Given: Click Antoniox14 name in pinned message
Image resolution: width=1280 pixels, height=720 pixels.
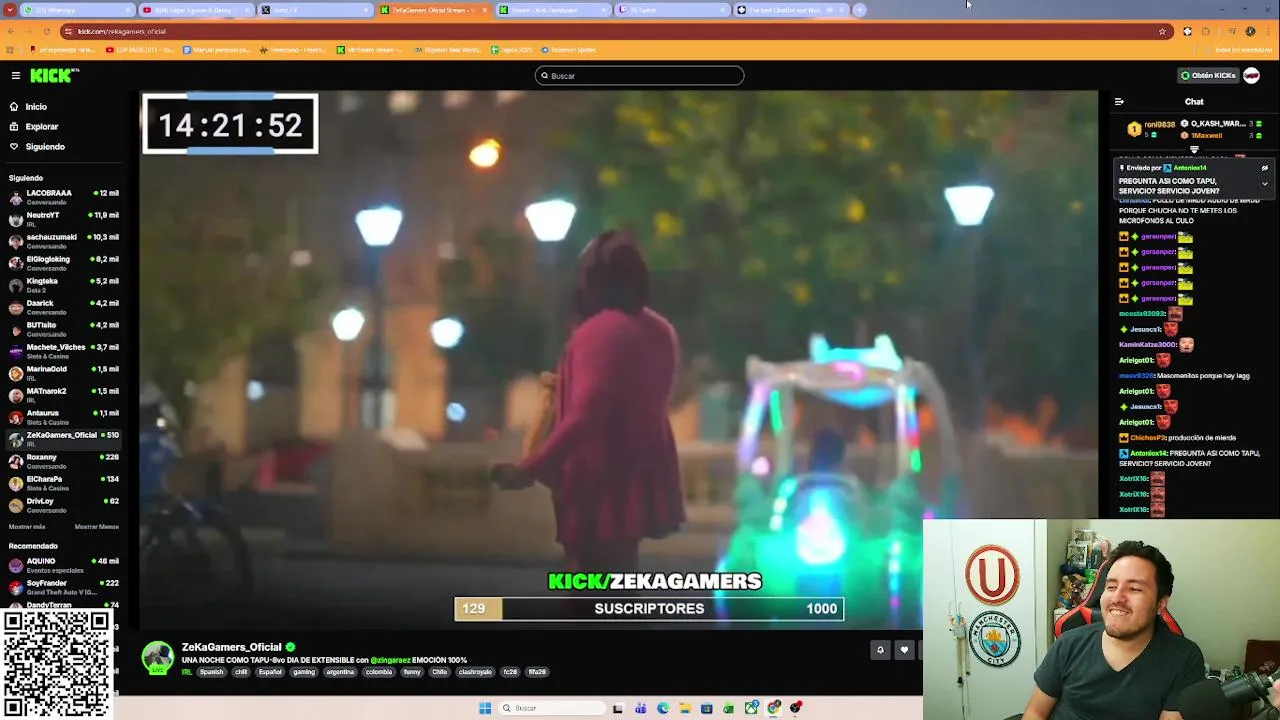Looking at the screenshot, I should pyautogui.click(x=1190, y=168).
